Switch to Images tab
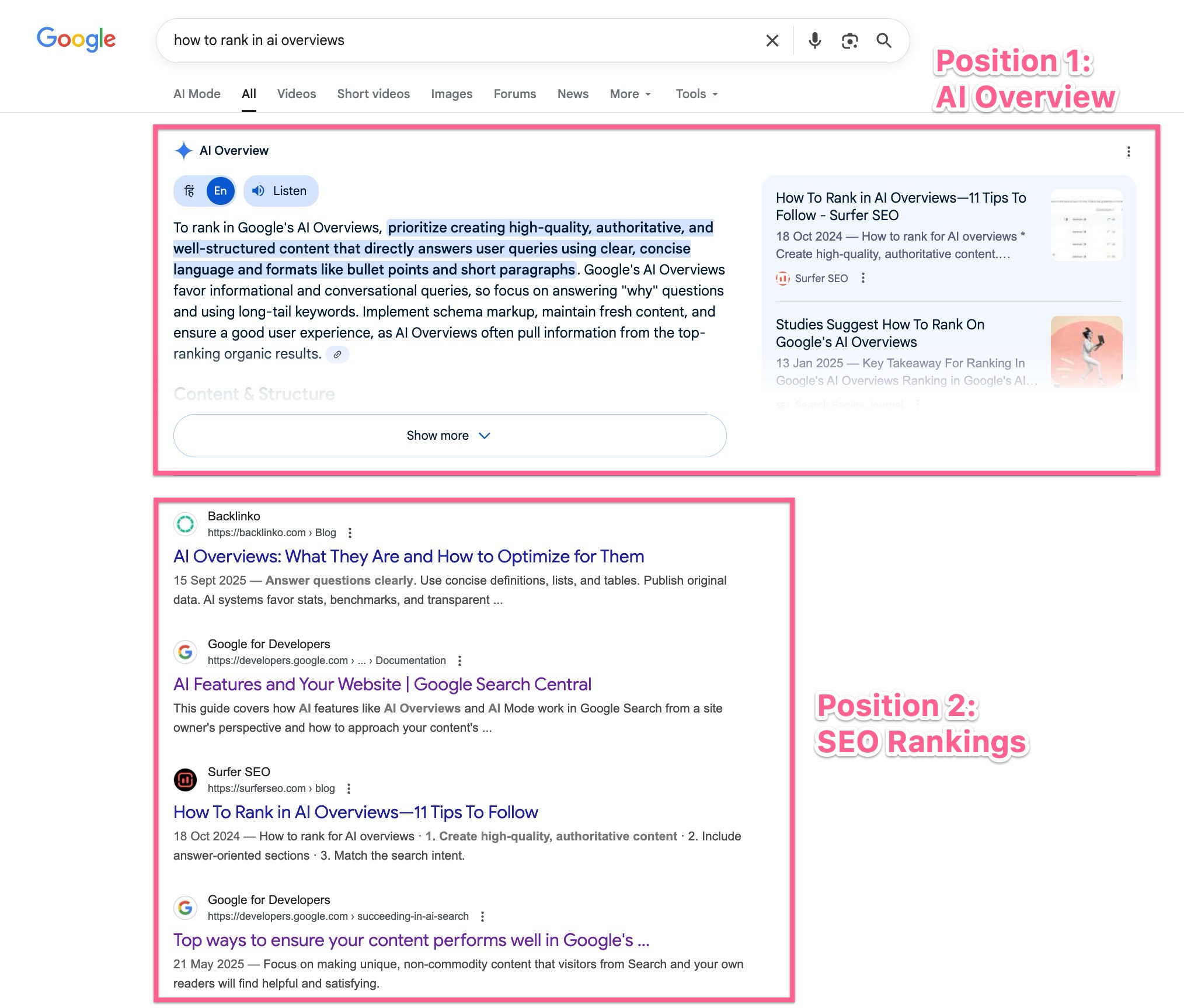Image resolution: width=1184 pixels, height=1008 pixels. coord(452,94)
